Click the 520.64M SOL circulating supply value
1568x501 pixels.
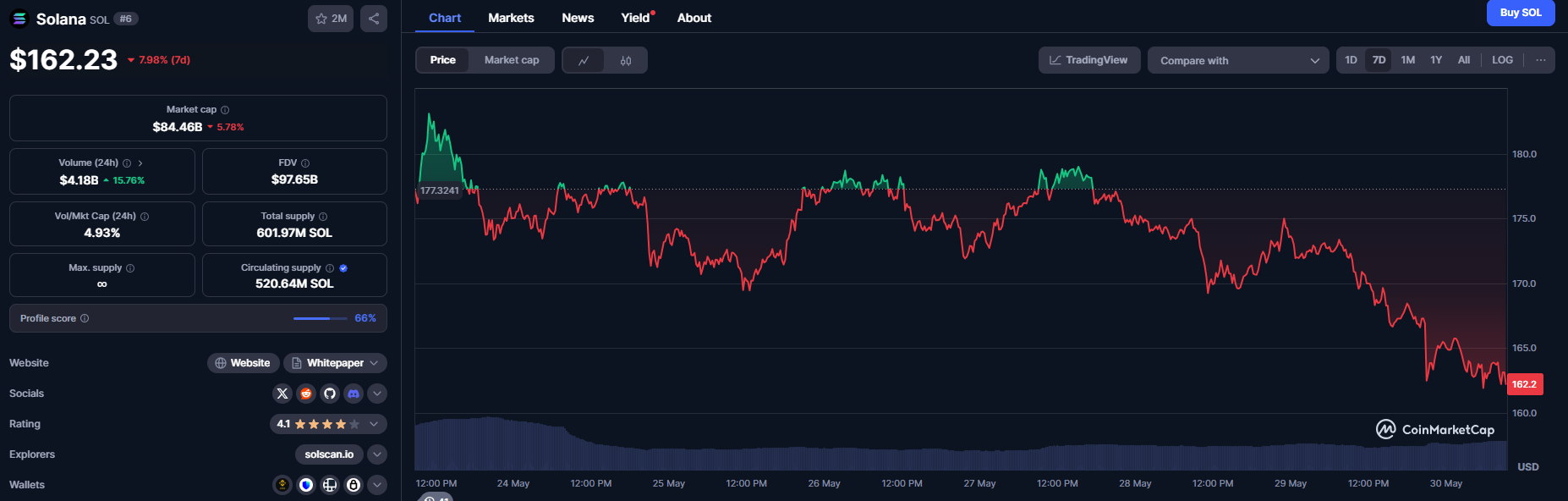pos(294,284)
